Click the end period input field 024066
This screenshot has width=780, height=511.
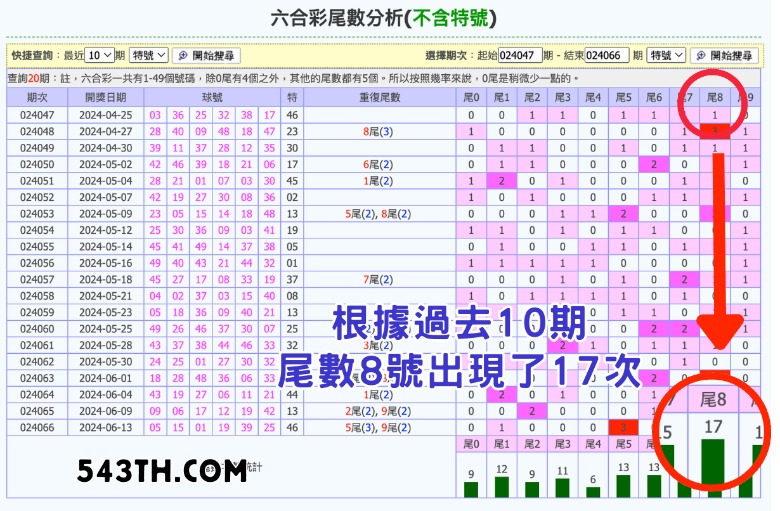click(x=607, y=56)
